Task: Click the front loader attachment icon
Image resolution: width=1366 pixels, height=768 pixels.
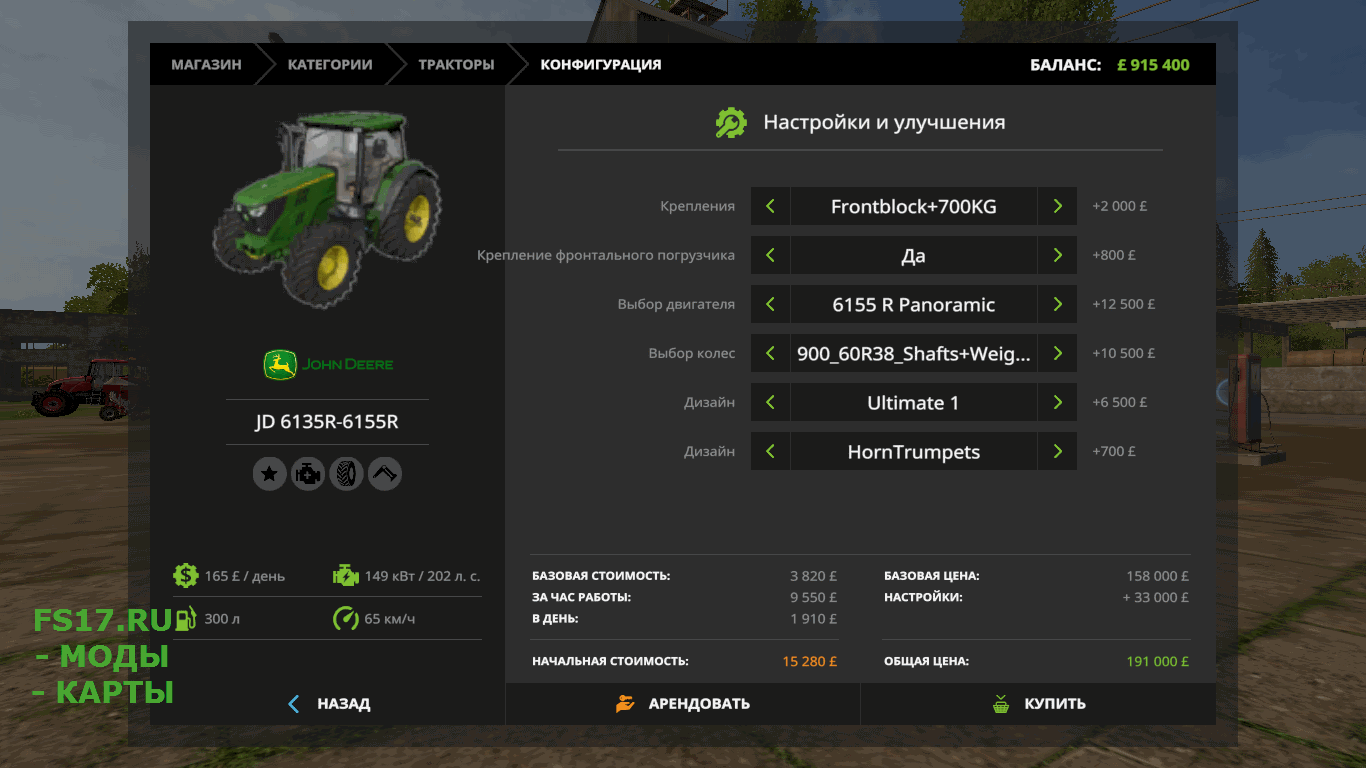Action: pos(385,474)
